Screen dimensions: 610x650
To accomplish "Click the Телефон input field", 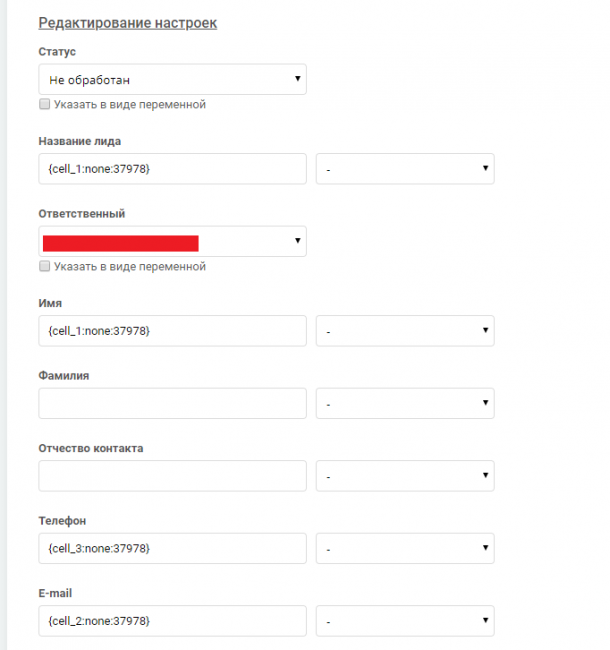I will (172, 548).
